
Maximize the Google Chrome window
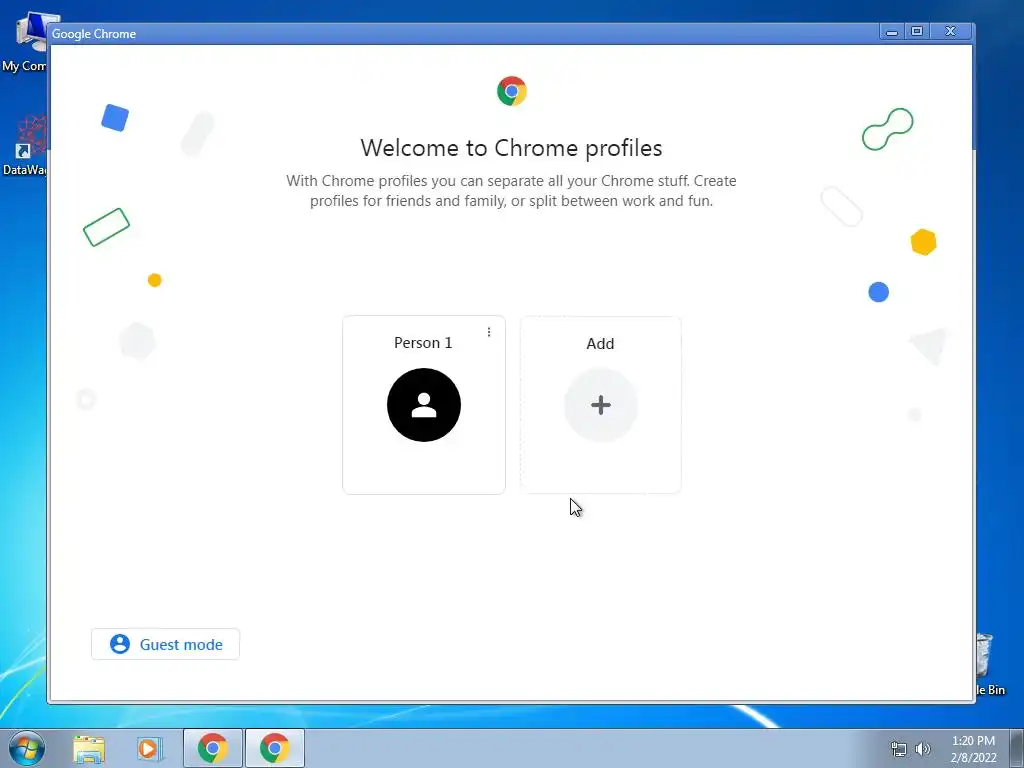(917, 31)
